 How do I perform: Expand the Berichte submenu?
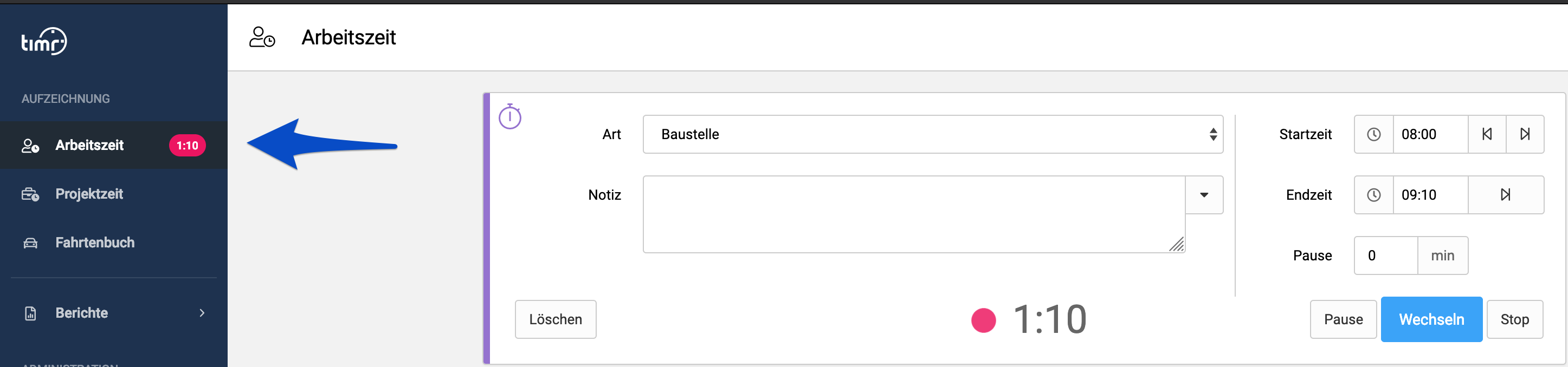(114, 313)
